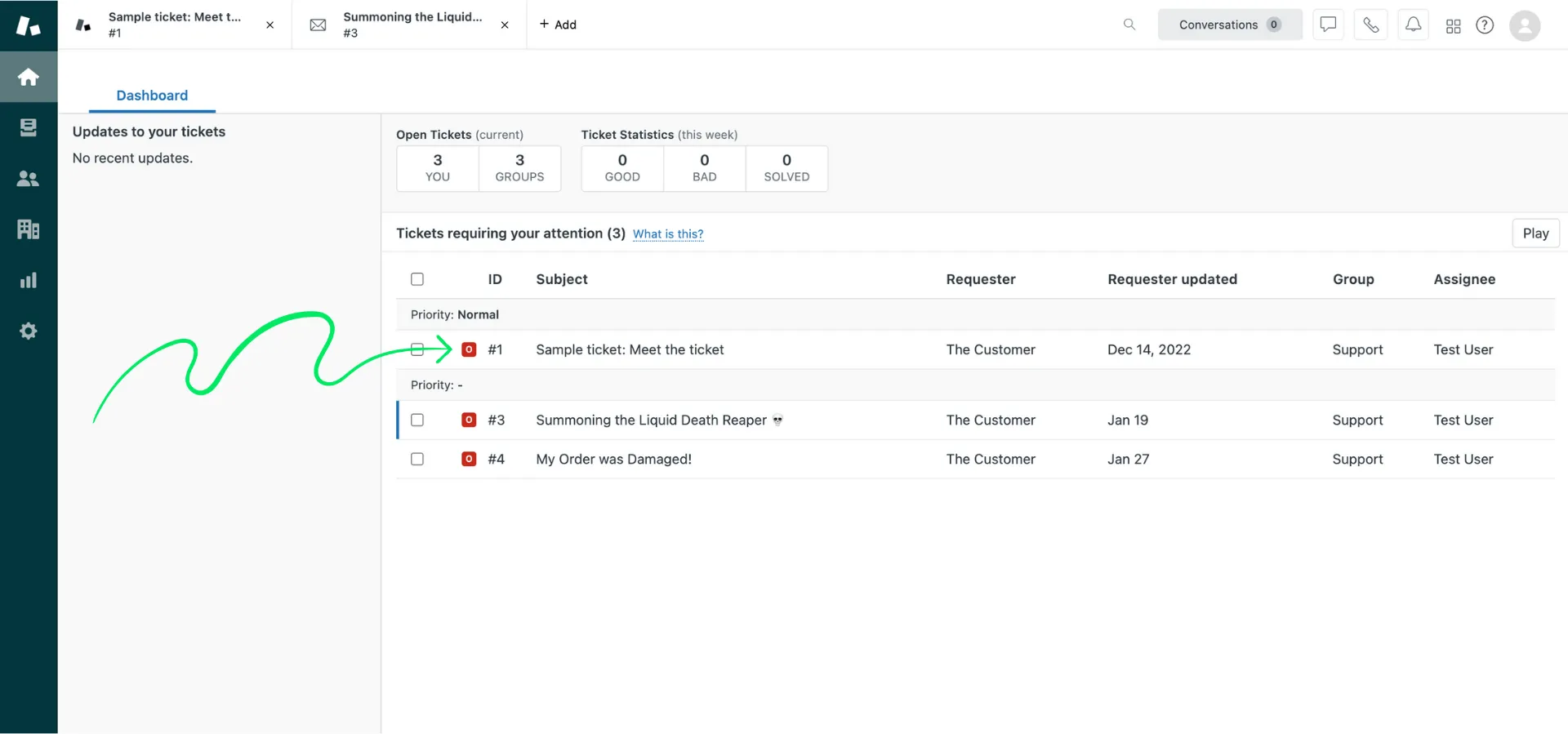Open the Views icon in sidebar
This screenshot has width=1568, height=734.
[x=29, y=127]
